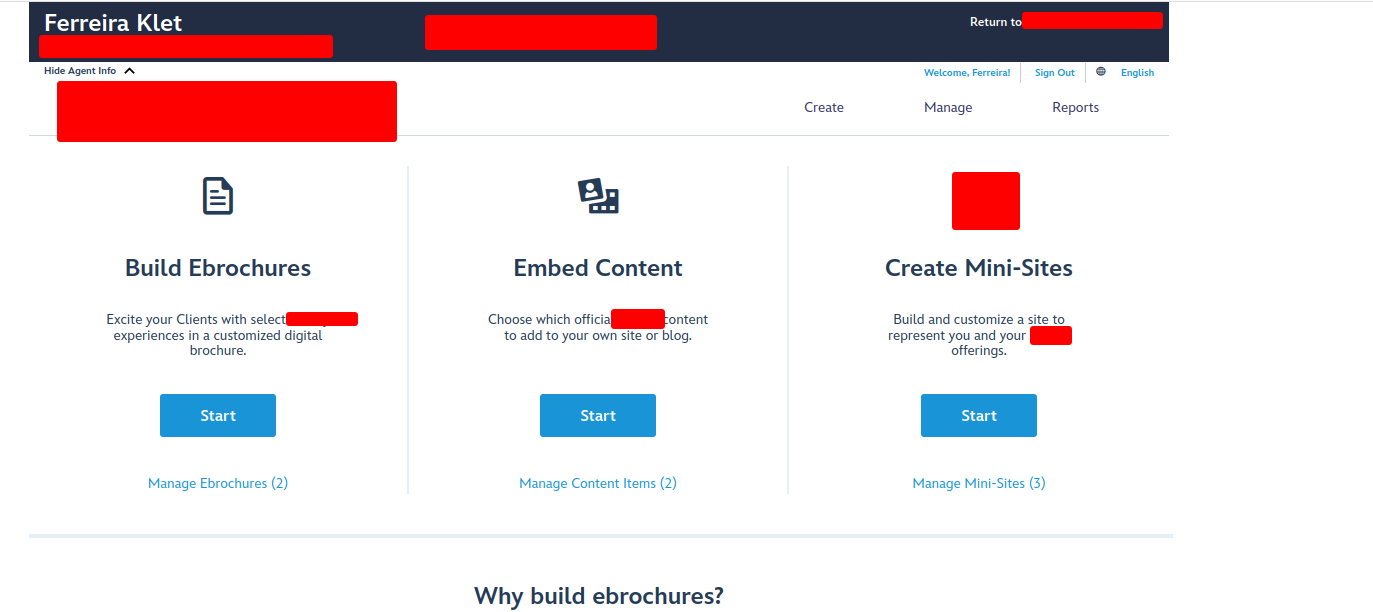
Task: Click the Embed Content media icon
Action: 598,196
